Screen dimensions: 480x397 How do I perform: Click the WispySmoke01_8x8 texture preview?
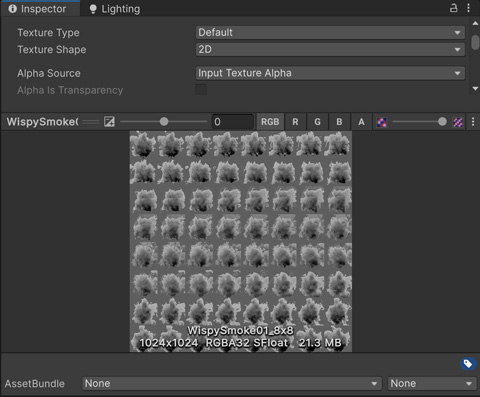(x=241, y=241)
